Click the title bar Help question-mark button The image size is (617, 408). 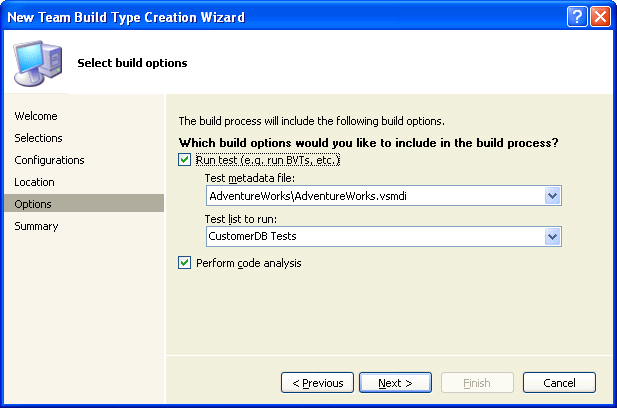tap(577, 17)
